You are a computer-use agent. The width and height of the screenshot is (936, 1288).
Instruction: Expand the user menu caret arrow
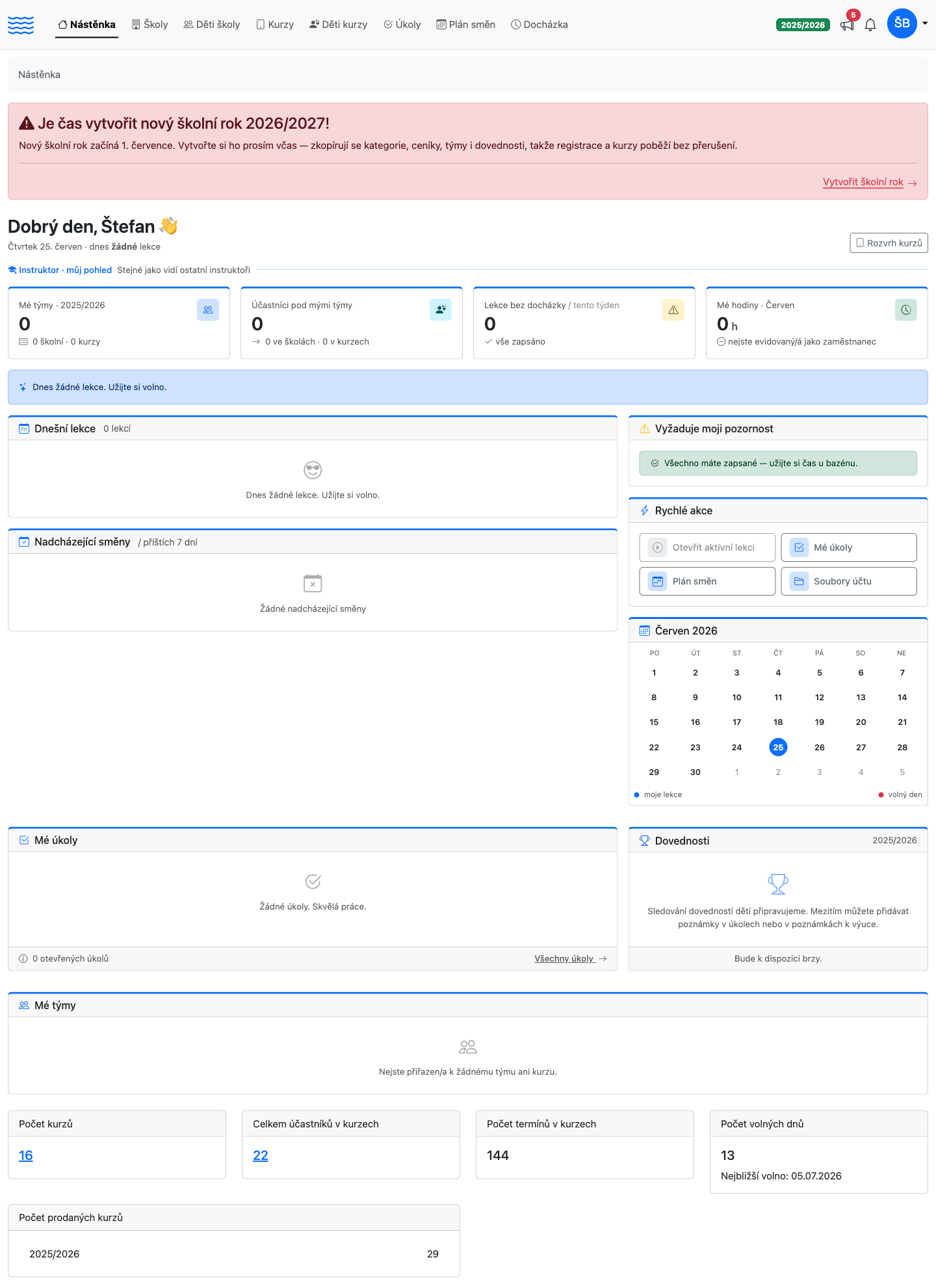click(925, 23)
